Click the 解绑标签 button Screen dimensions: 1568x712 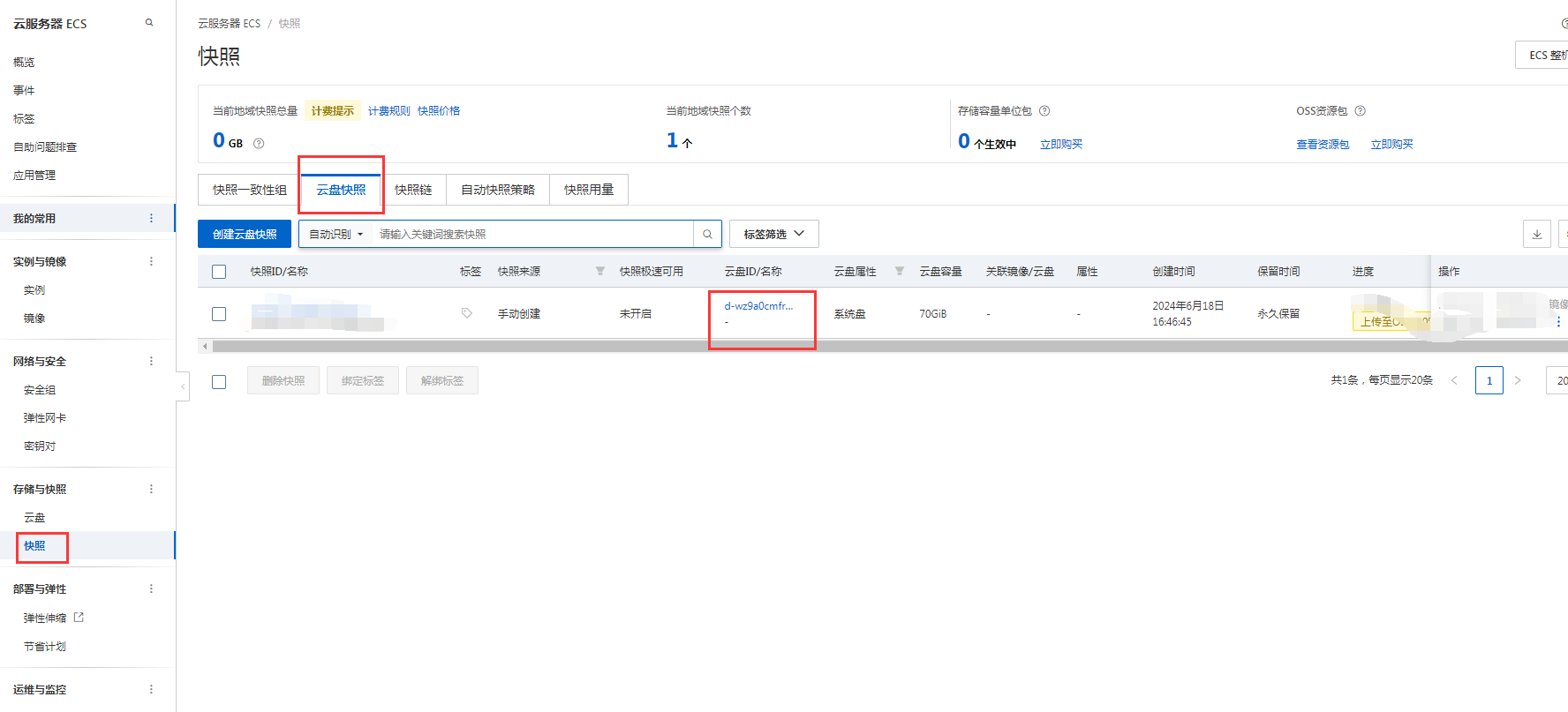[x=442, y=380]
